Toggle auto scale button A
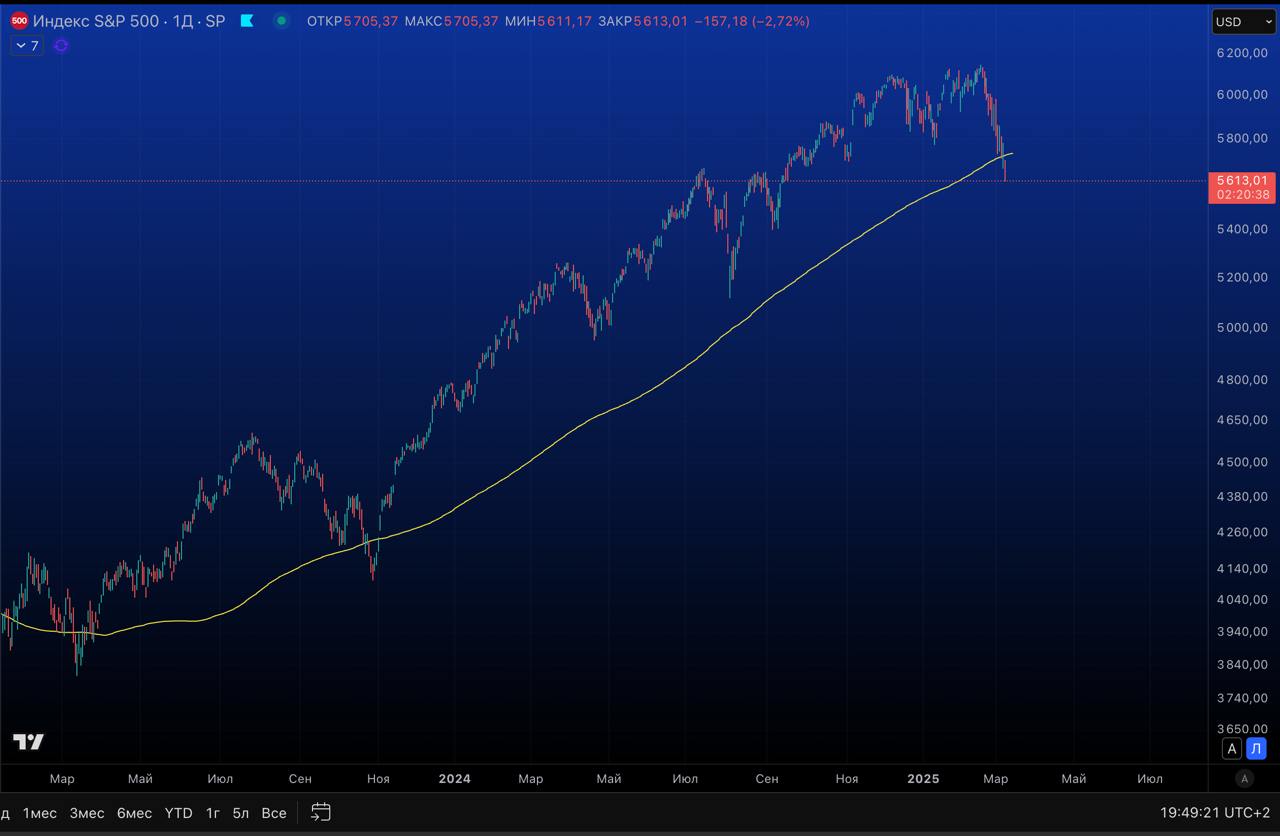This screenshot has width=1280, height=836. pyautogui.click(x=1232, y=749)
